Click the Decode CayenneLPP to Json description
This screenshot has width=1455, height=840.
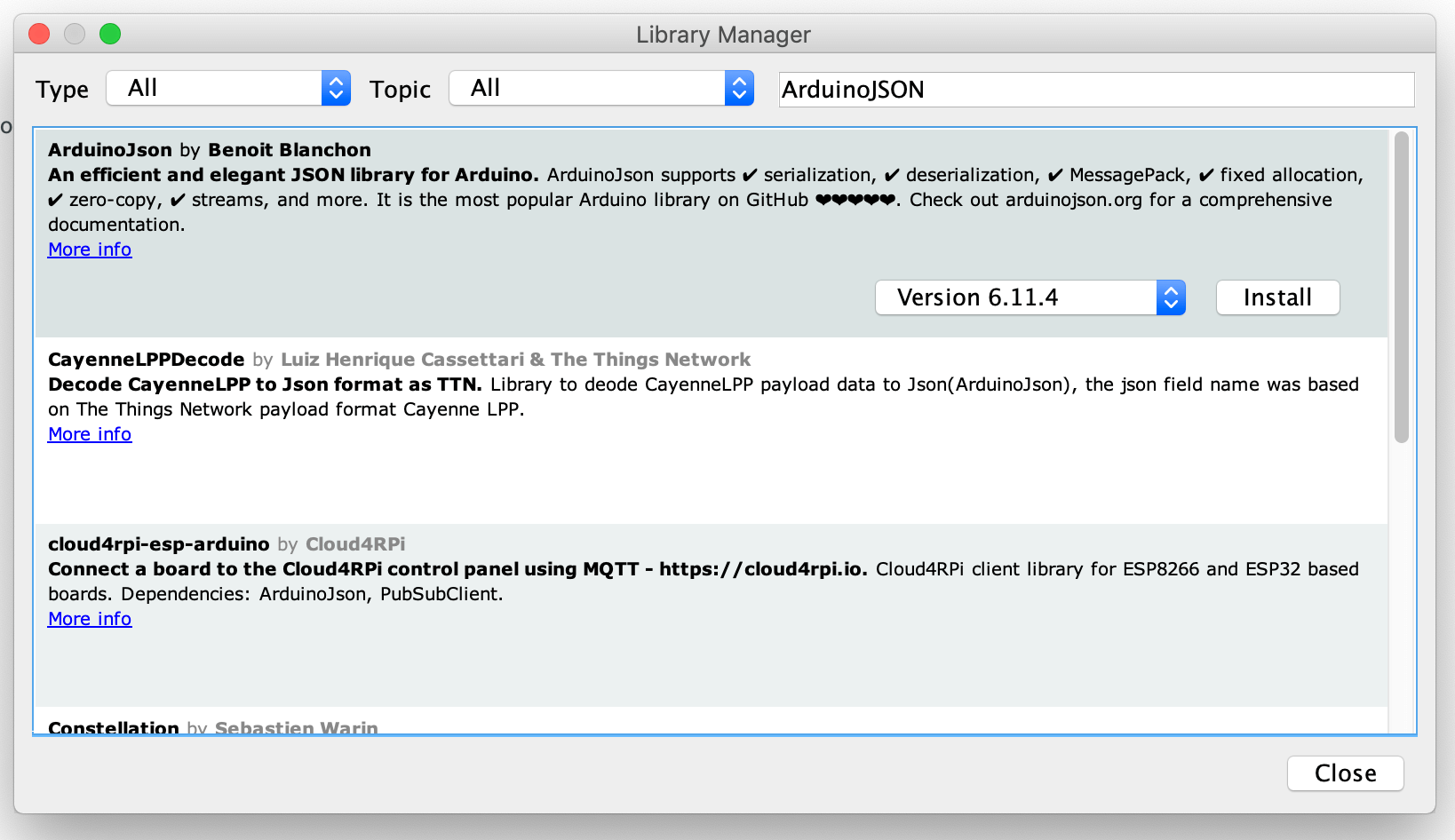tap(265, 384)
